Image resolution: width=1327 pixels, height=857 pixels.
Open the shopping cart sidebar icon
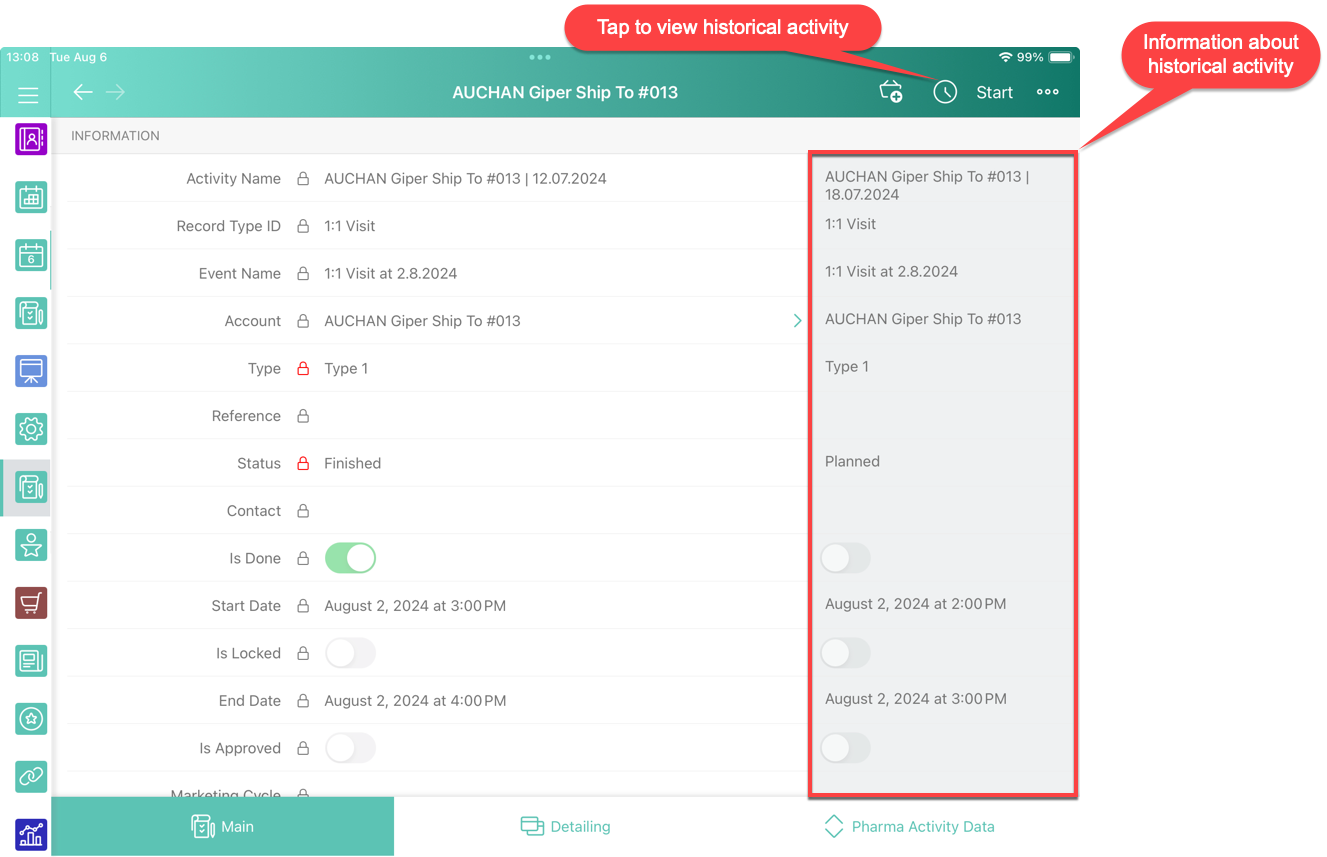click(x=31, y=603)
